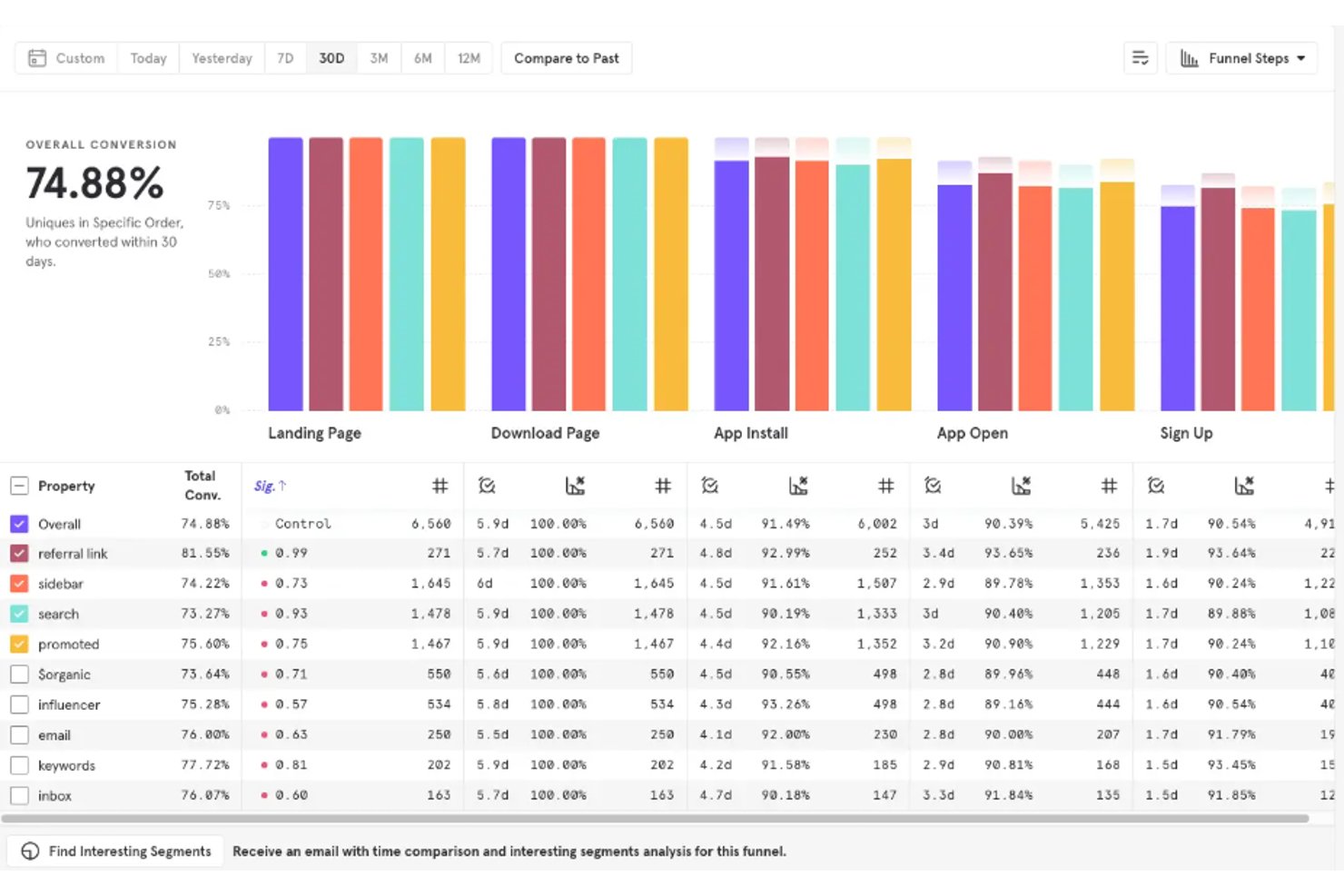Switch to the 7D range

pos(285,58)
